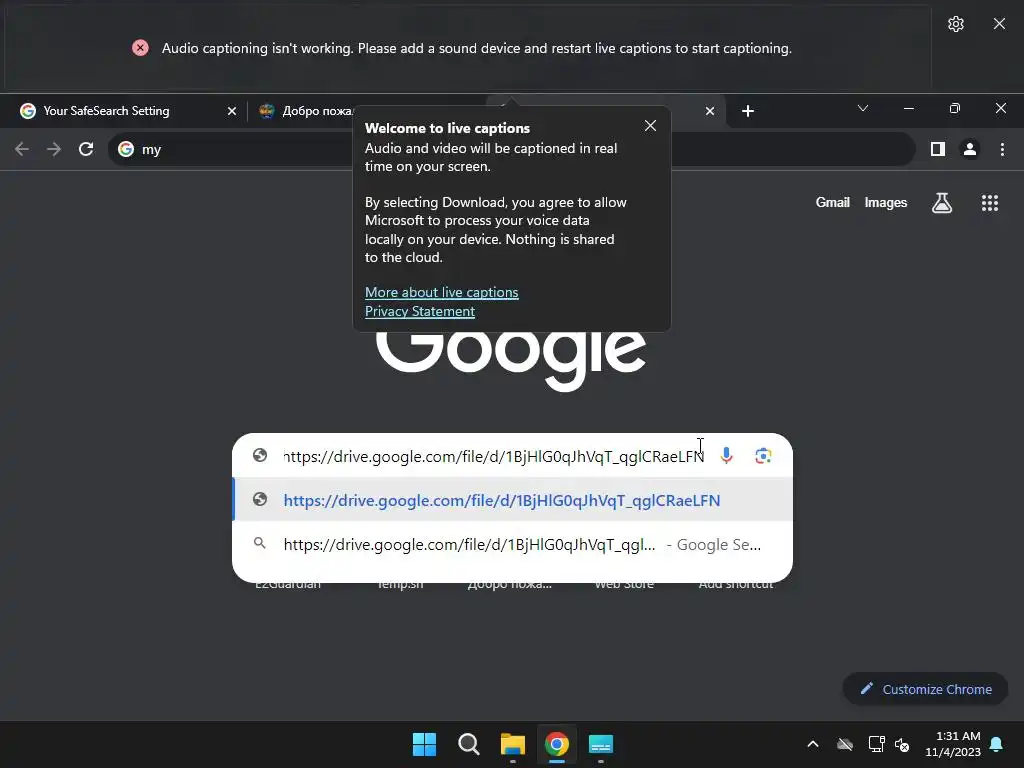The image size is (1024, 768).
Task: Click Customize Chrome button
Action: click(925, 689)
